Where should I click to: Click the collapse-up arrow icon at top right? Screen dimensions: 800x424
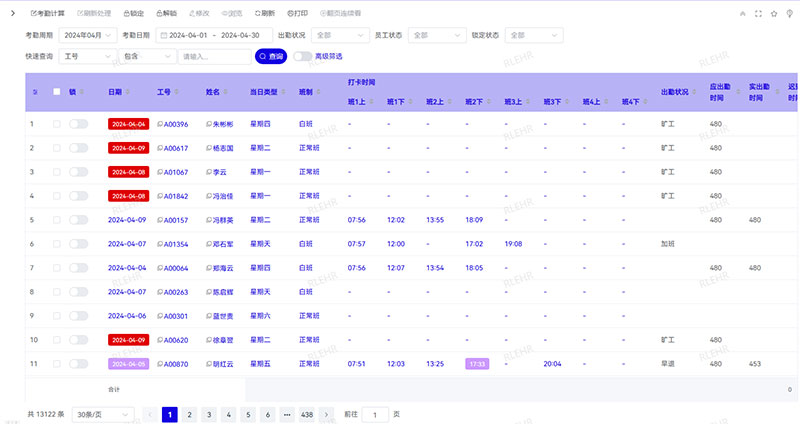[742, 14]
